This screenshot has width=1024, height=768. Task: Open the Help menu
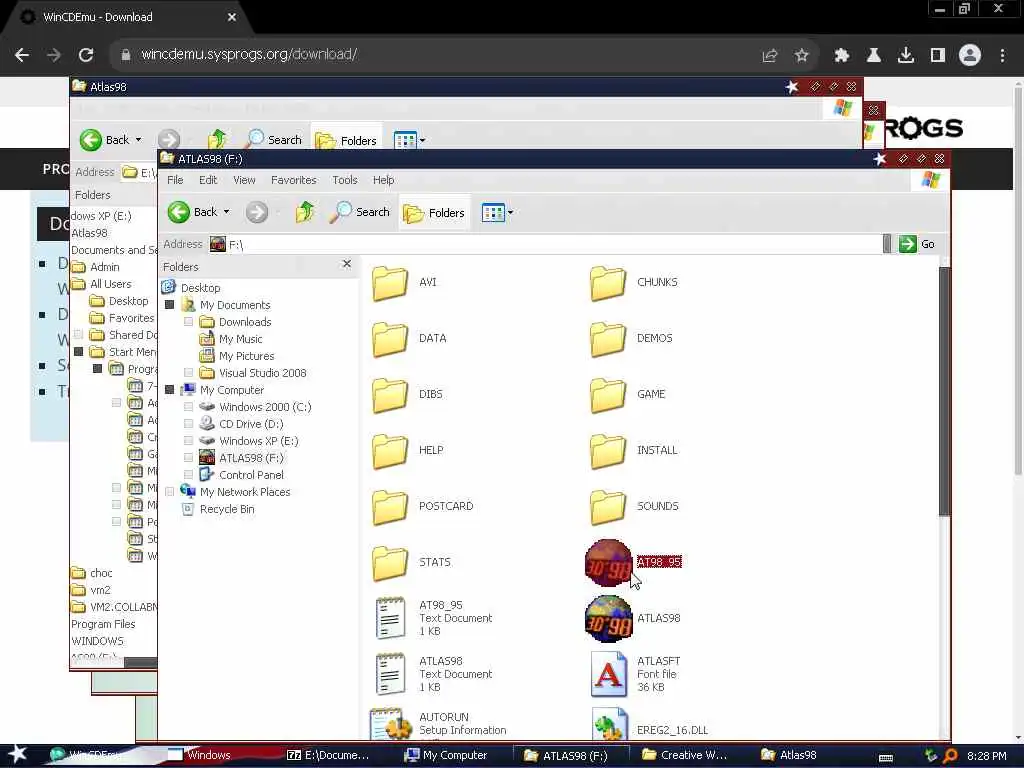pos(383,180)
